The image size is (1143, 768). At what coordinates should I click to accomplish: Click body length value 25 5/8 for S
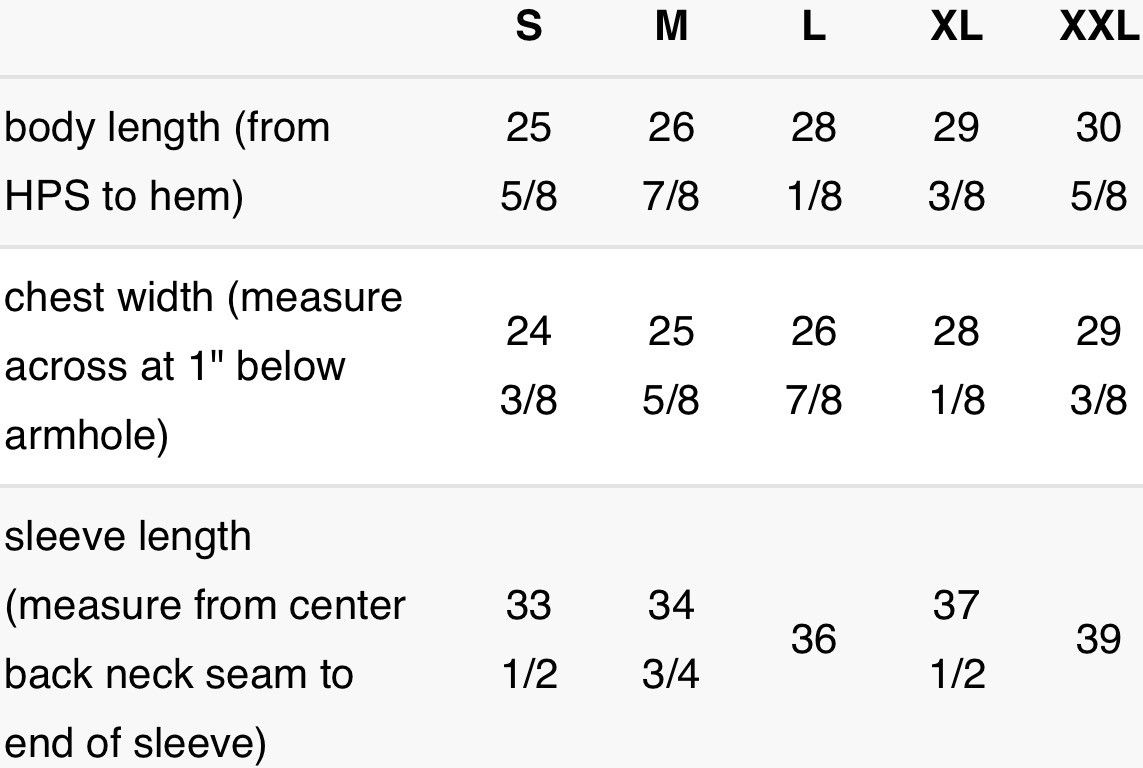click(x=528, y=162)
